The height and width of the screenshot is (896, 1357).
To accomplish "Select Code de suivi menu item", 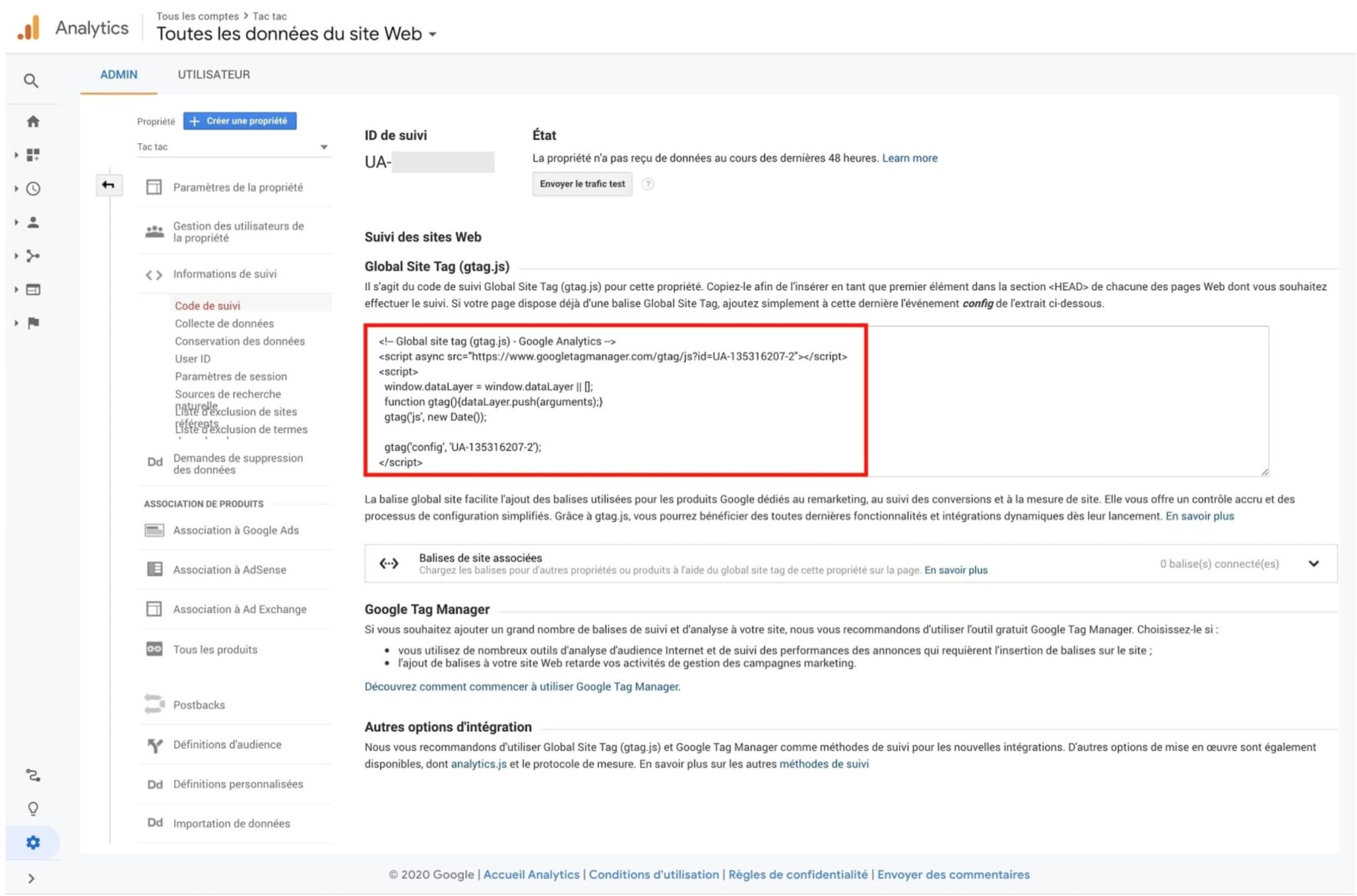I will point(207,306).
